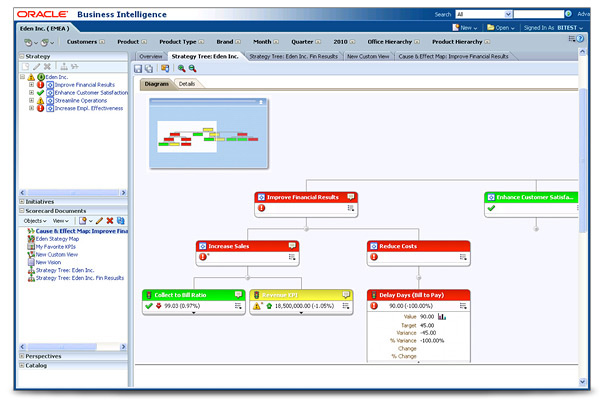Viewport: 600px width, 400px height.
Task: Click refresh icon in Scorecard Documents toolbar
Action: (121, 220)
